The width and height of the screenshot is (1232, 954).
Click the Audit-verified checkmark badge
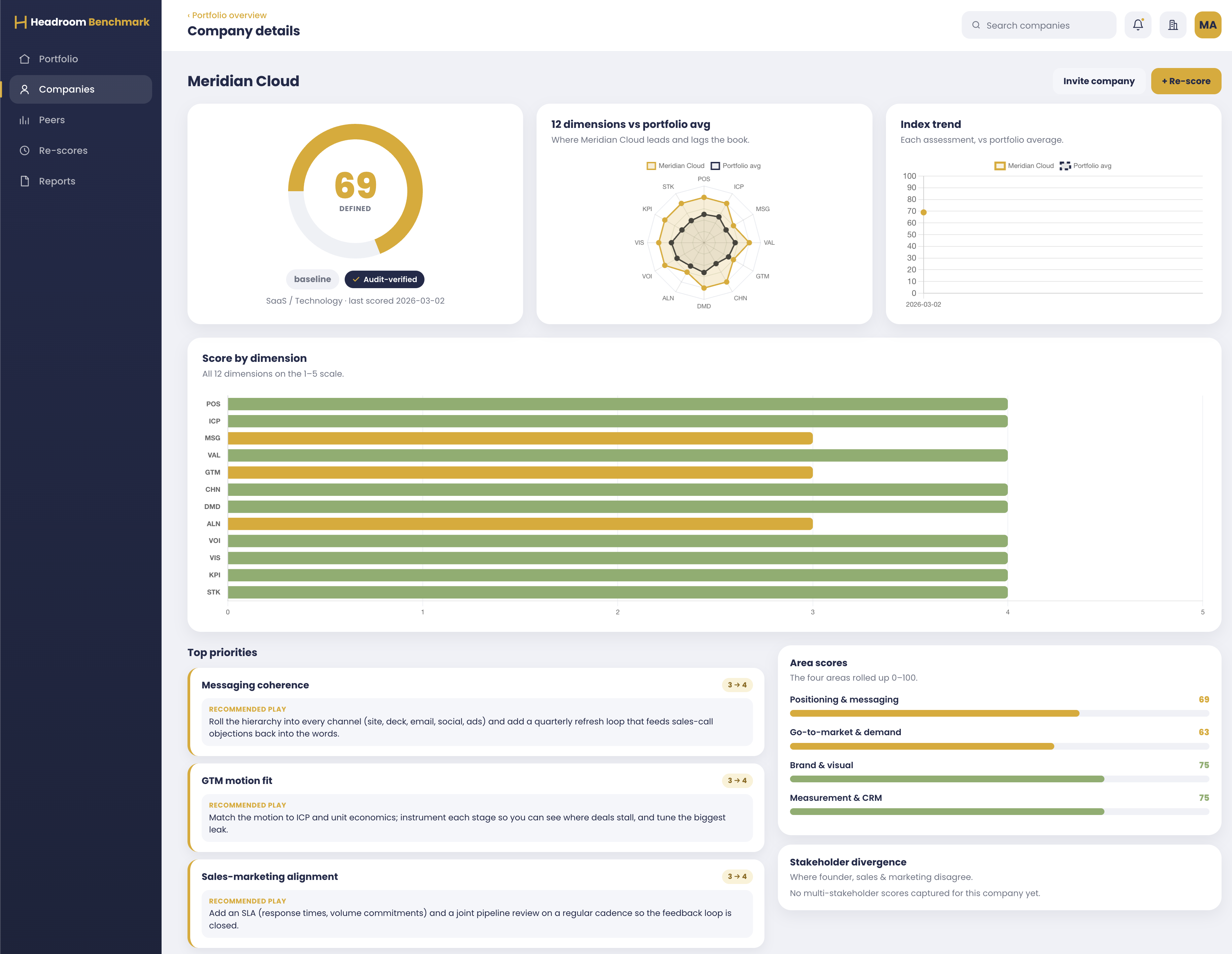click(x=384, y=279)
